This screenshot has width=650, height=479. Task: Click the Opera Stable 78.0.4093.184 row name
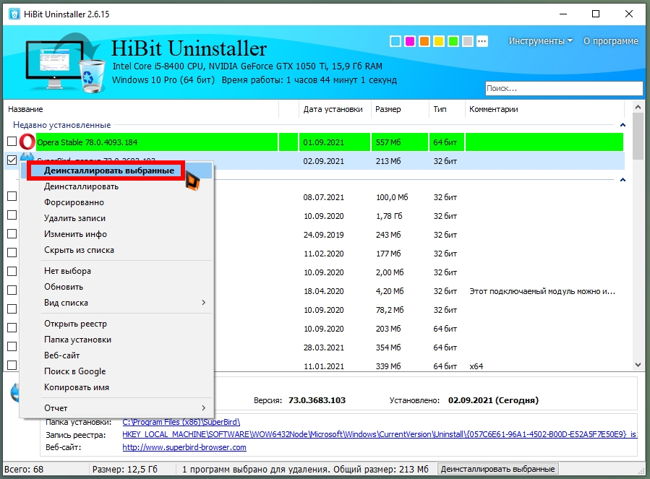pos(87,142)
